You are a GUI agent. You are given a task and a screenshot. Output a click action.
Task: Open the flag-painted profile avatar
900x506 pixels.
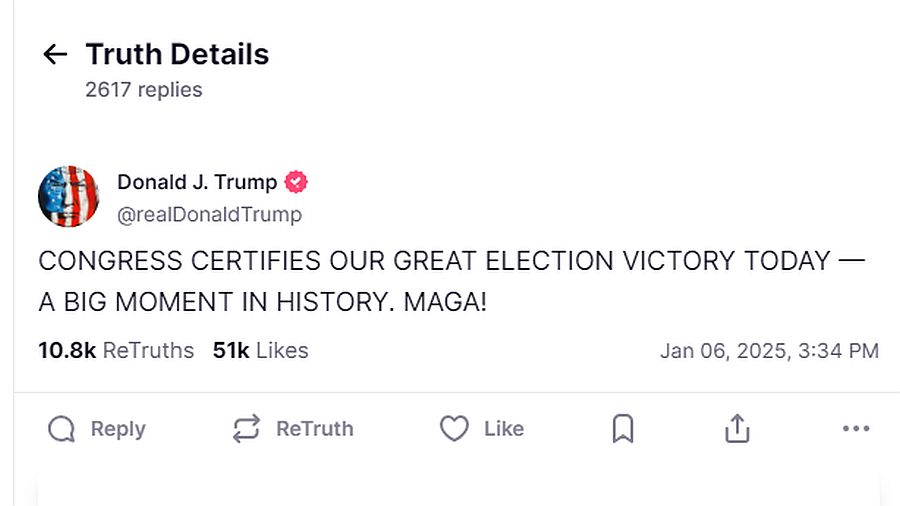tap(69, 197)
